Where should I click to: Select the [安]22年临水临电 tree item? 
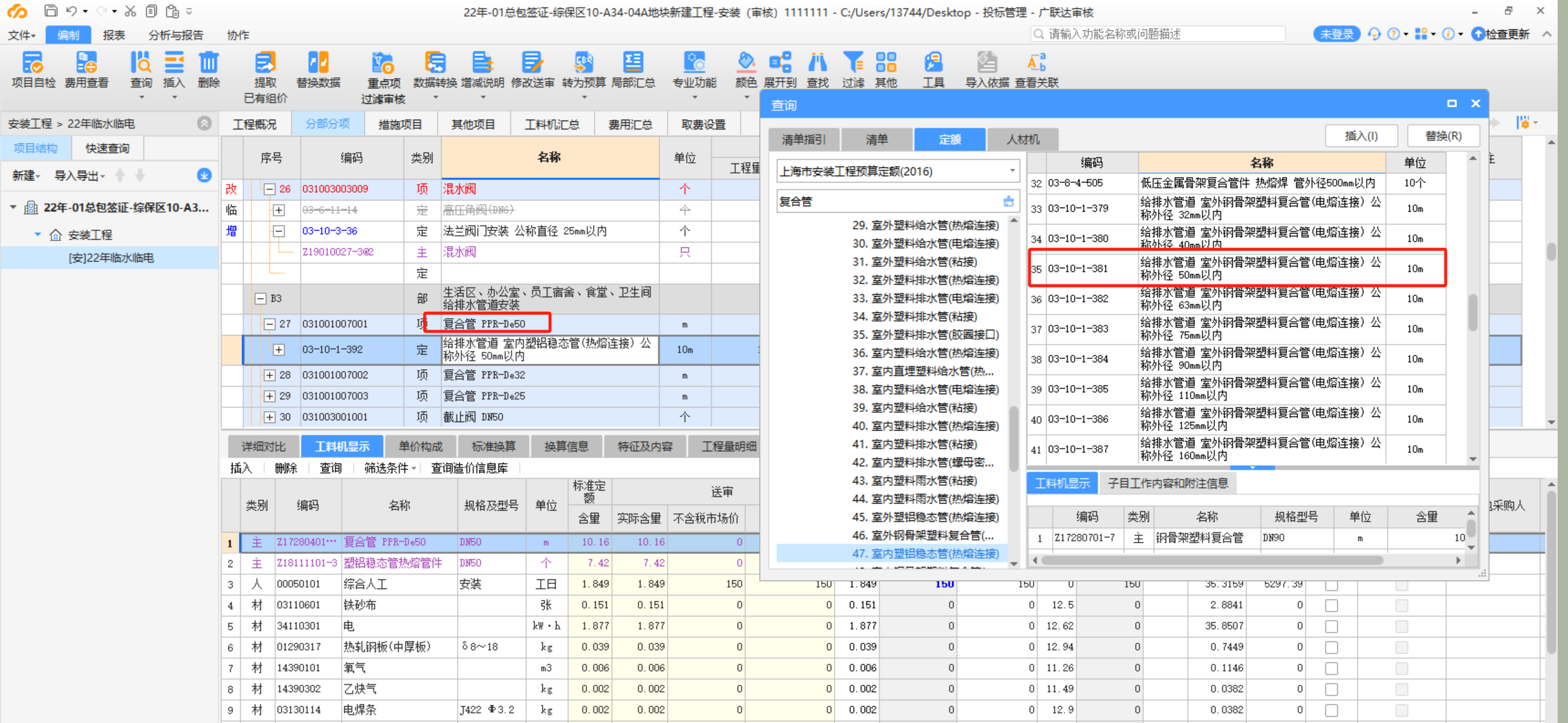[111, 258]
